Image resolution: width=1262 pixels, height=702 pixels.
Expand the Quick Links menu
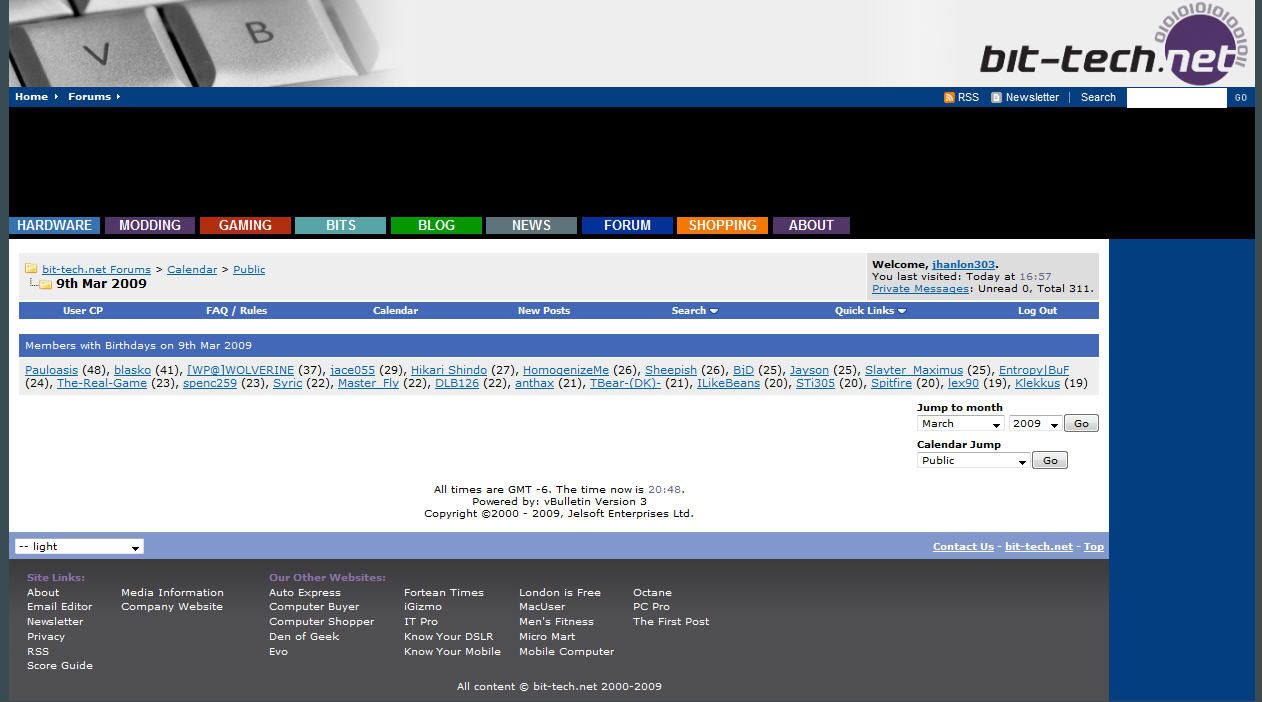(870, 311)
